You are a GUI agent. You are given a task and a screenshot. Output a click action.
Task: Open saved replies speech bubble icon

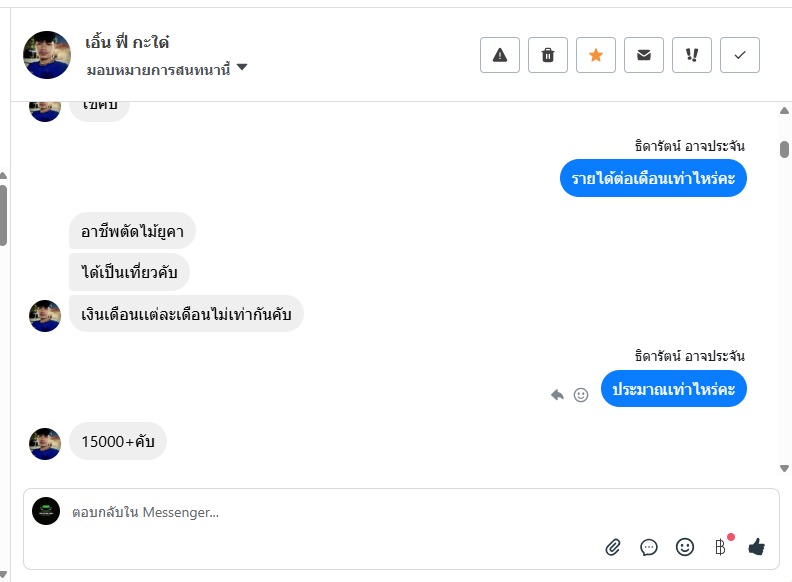[x=649, y=547]
